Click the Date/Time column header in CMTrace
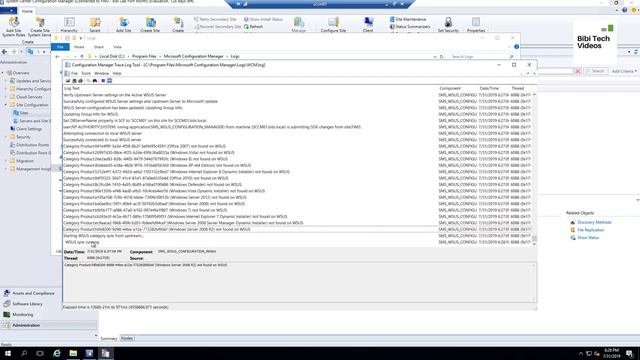Screen dimensions: 640x360 click(x=489, y=88)
